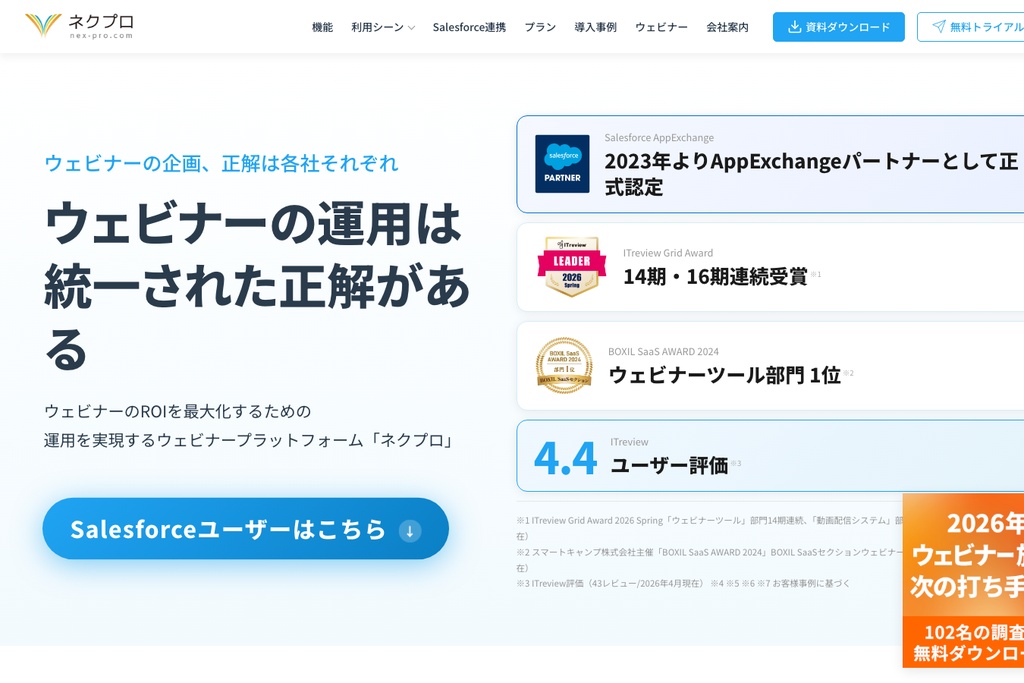Viewport: 1024px width, 683px height.
Task: Click the ※2 スマートキャンプ株式会社 footnote
Action: pos(710,560)
